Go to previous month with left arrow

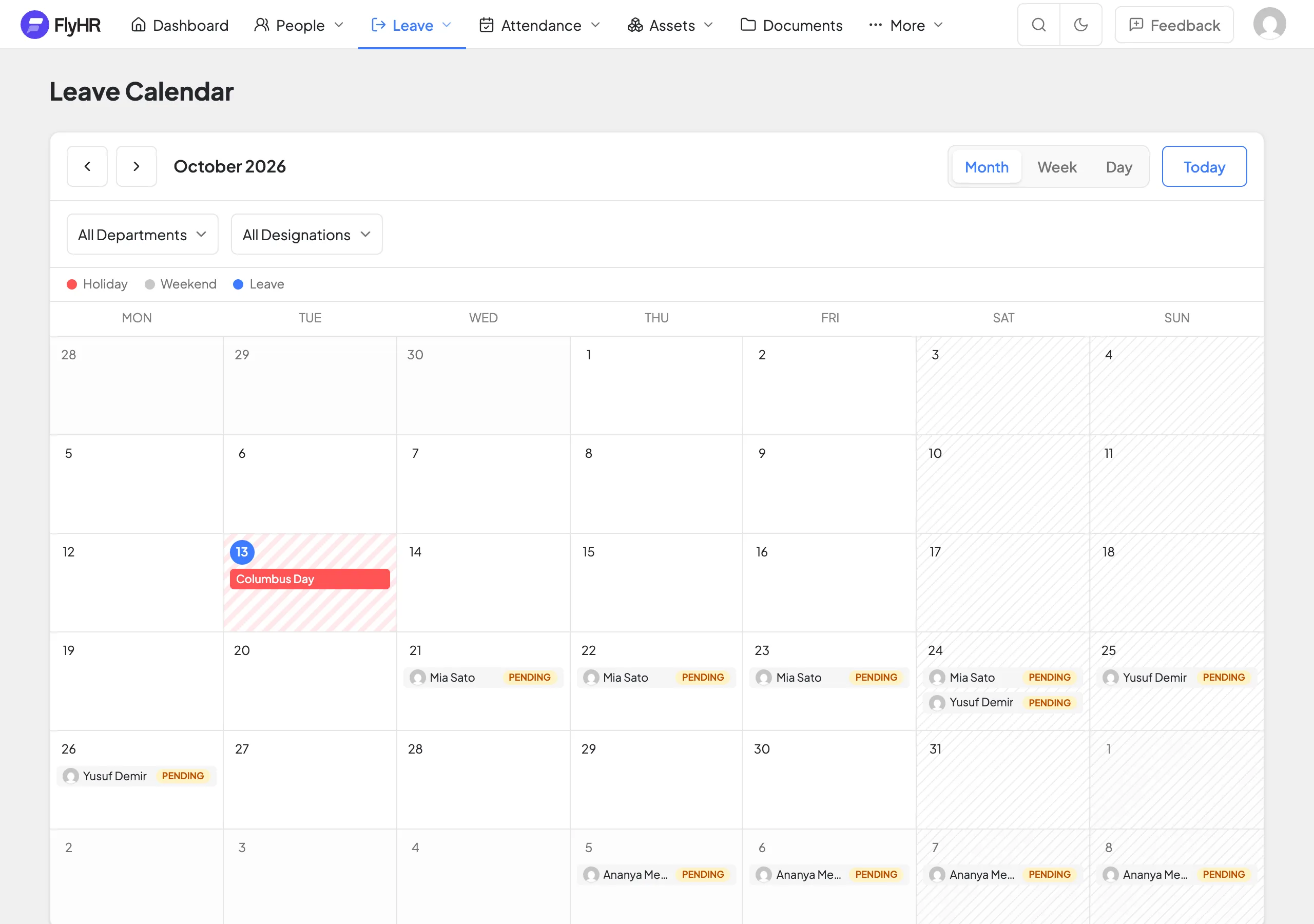(x=87, y=166)
